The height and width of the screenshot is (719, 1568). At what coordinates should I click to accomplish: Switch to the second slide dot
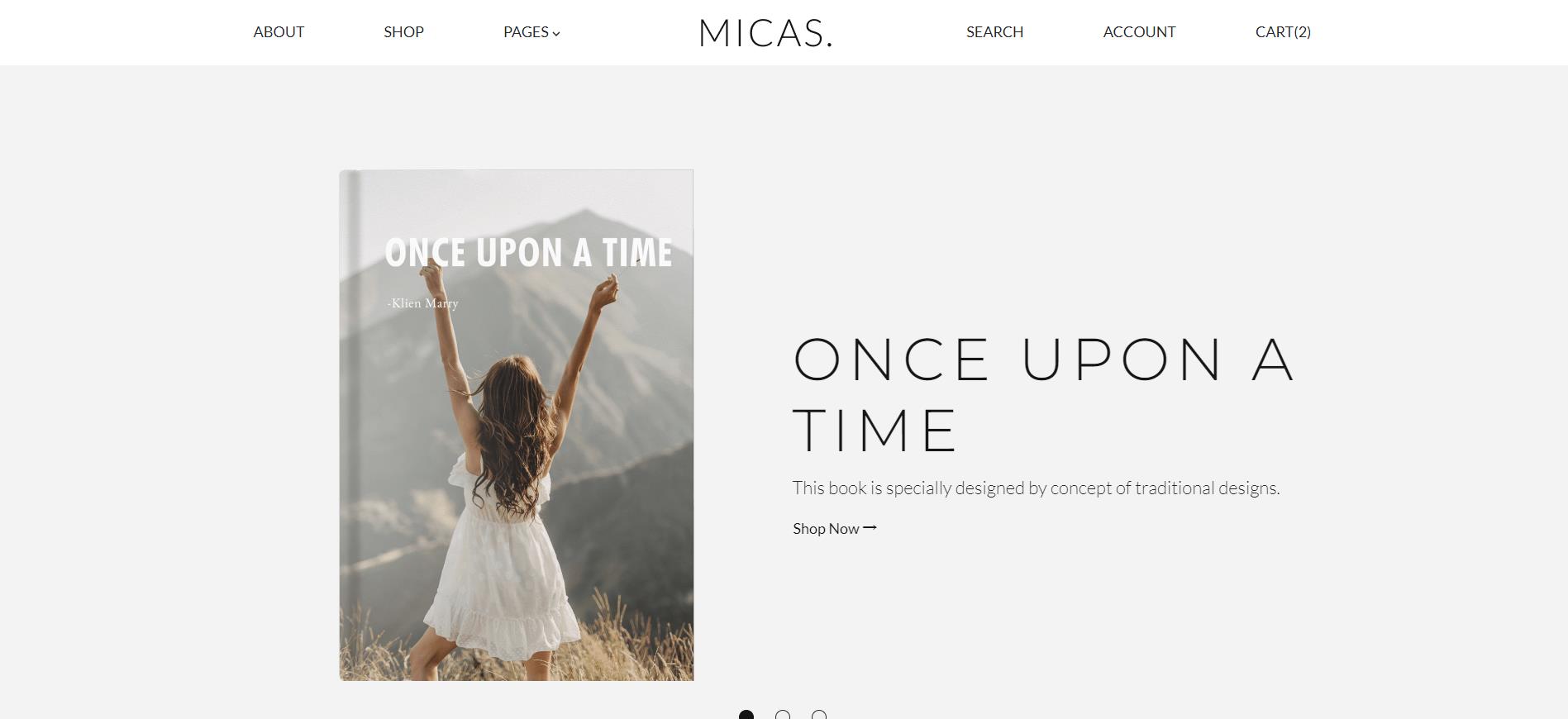coord(783,715)
